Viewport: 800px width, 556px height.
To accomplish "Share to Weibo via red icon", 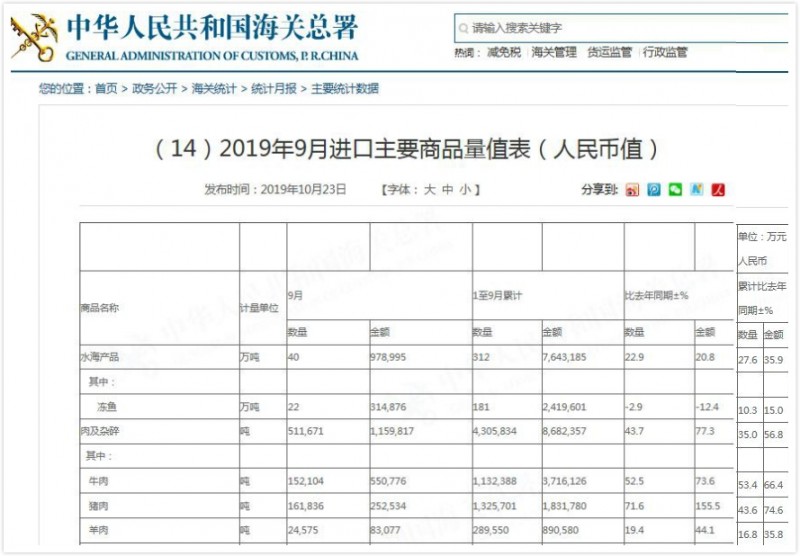I will point(632,189).
